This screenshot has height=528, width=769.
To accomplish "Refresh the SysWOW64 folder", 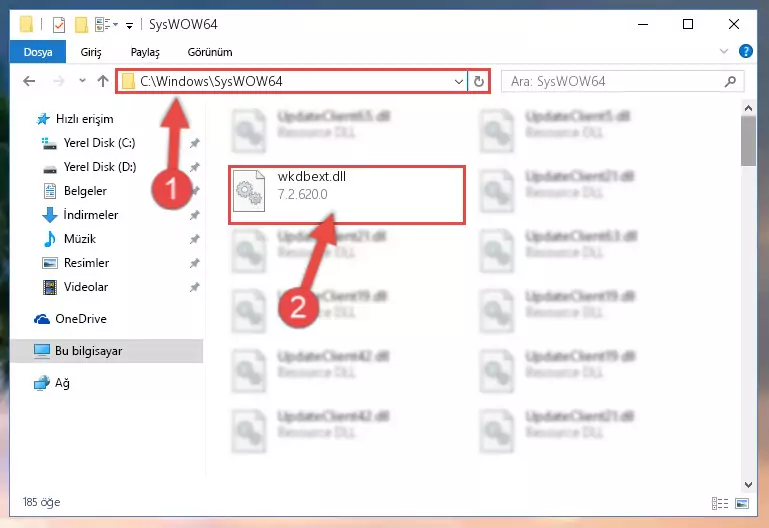I will coord(479,81).
